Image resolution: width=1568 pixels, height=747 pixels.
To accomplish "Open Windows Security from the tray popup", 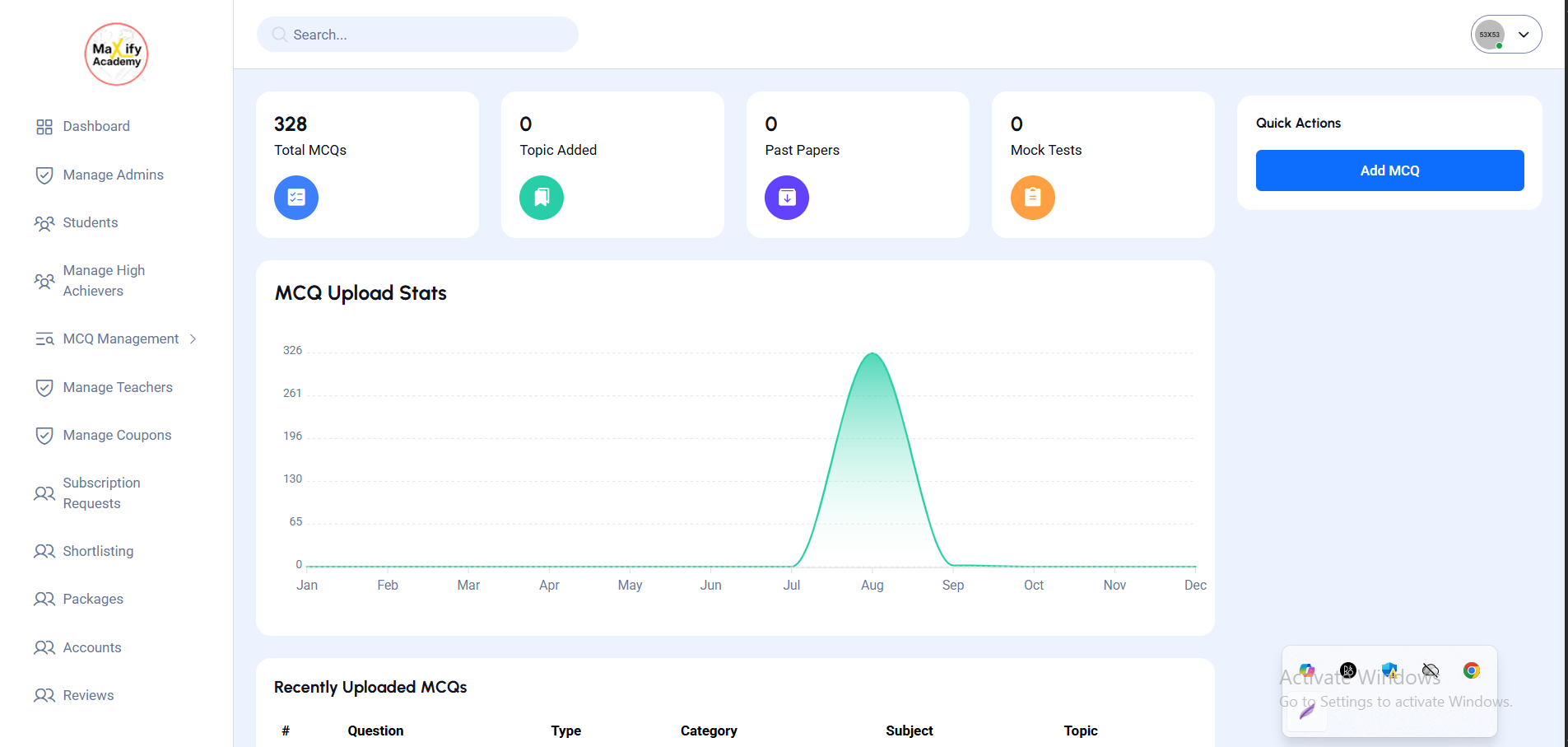I will [1389, 670].
